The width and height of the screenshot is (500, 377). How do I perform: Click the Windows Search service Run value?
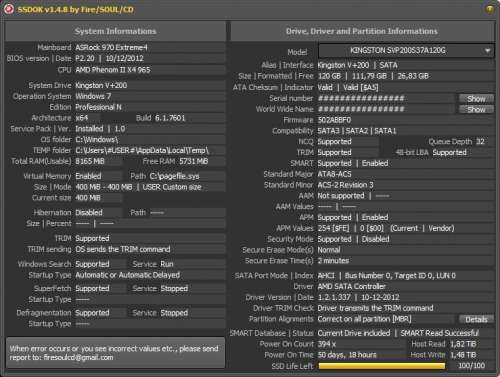tap(167, 264)
